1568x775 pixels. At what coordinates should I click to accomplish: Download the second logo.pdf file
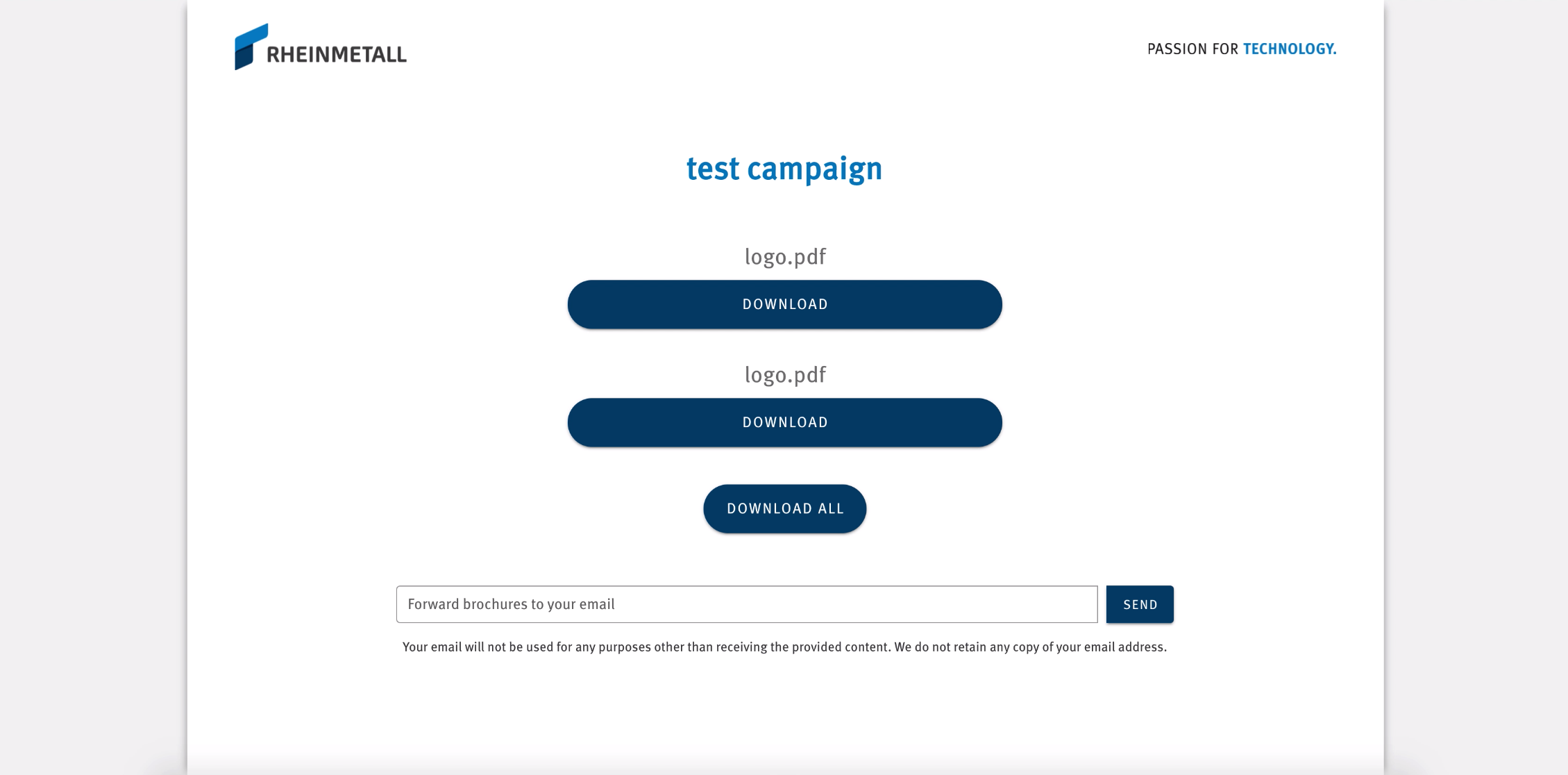pyautogui.click(x=785, y=422)
